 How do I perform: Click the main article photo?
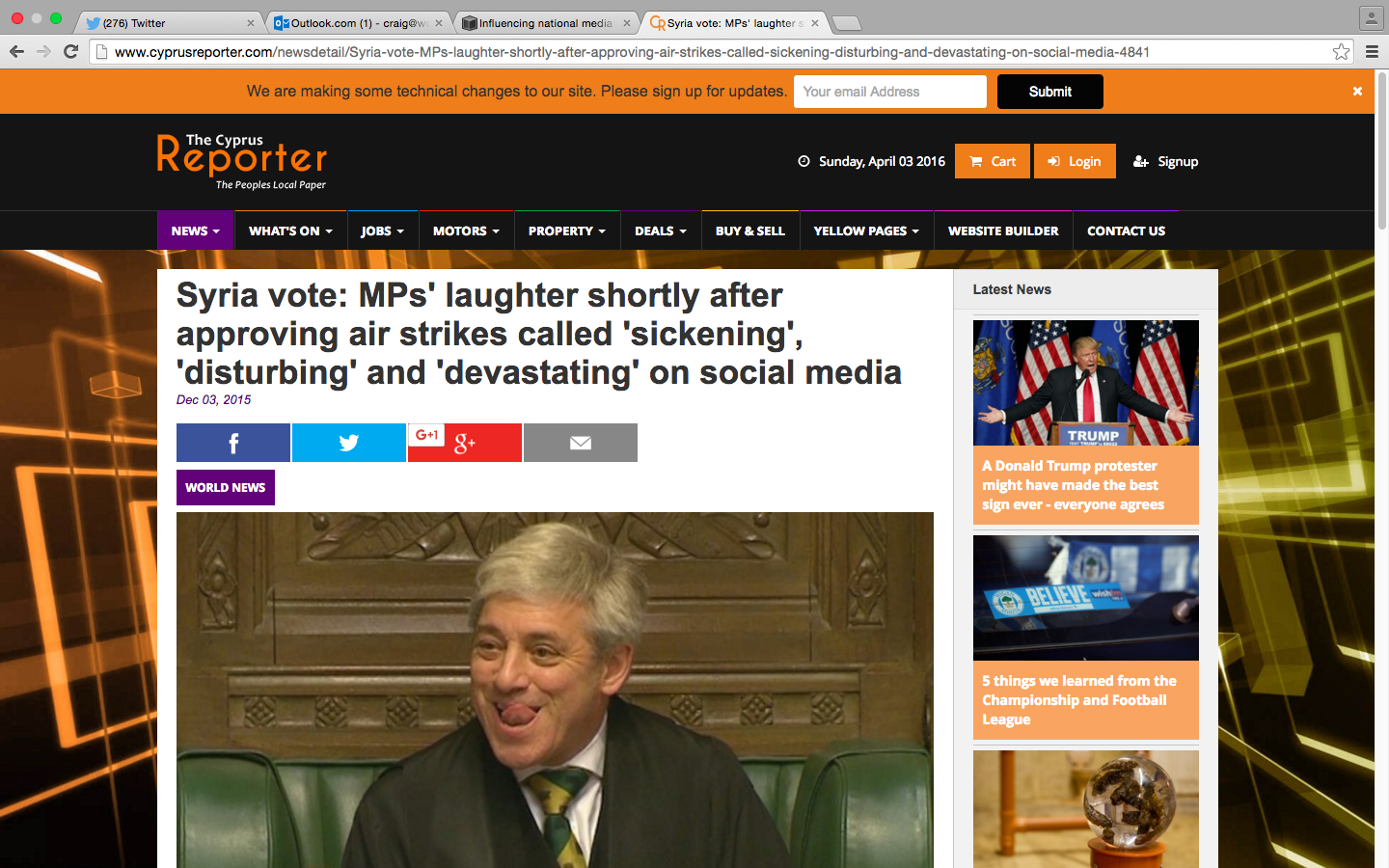555,690
